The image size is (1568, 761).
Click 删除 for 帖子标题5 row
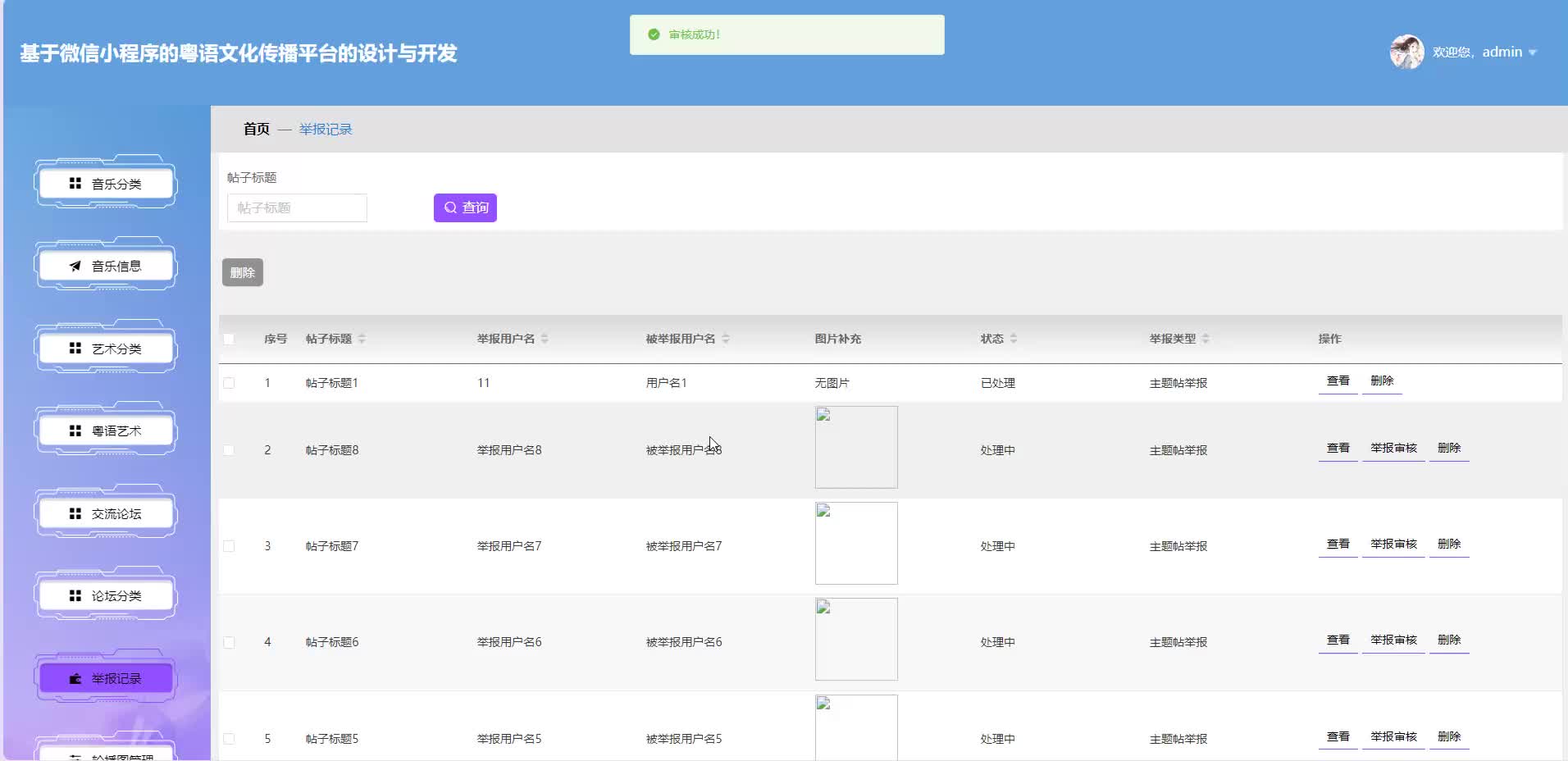1449,737
